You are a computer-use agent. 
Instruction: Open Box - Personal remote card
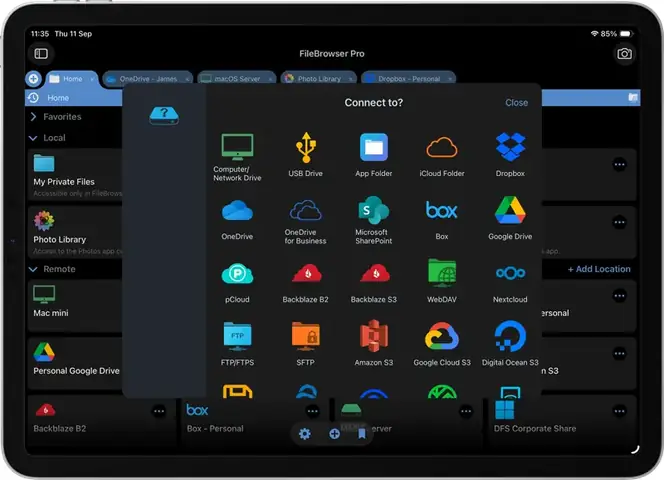coord(254,420)
